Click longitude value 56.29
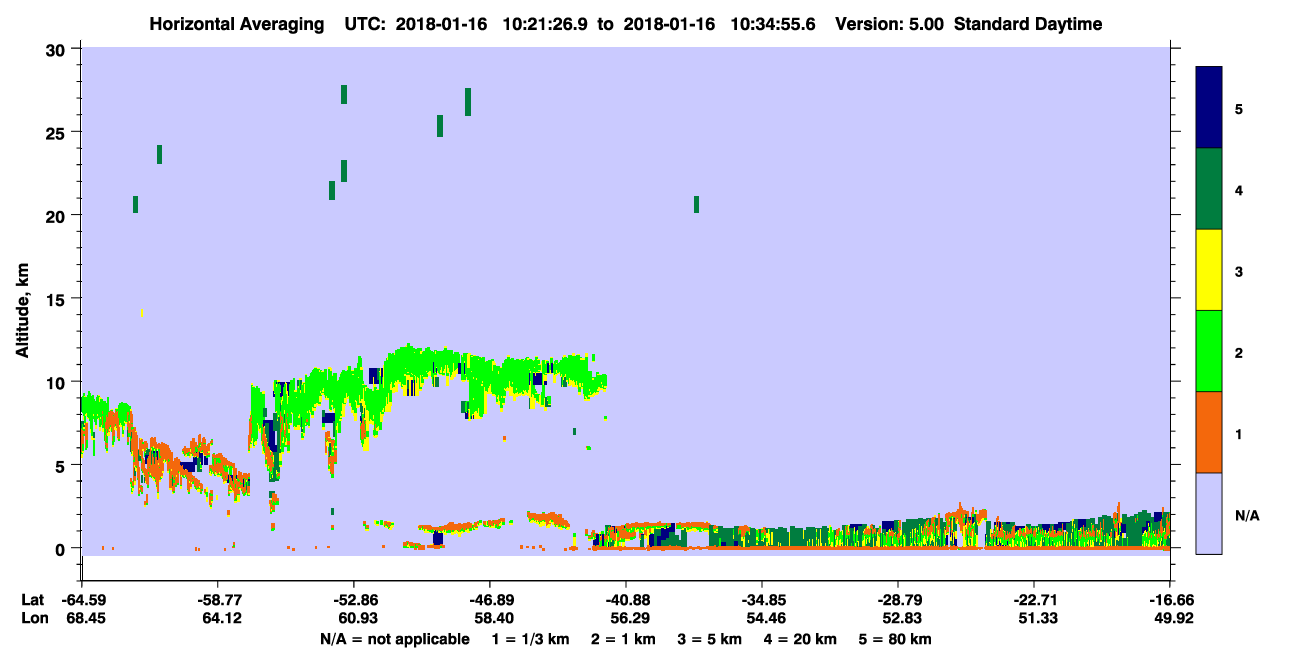The width and height of the screenshot is (1300, 667). tap(629, 619)
